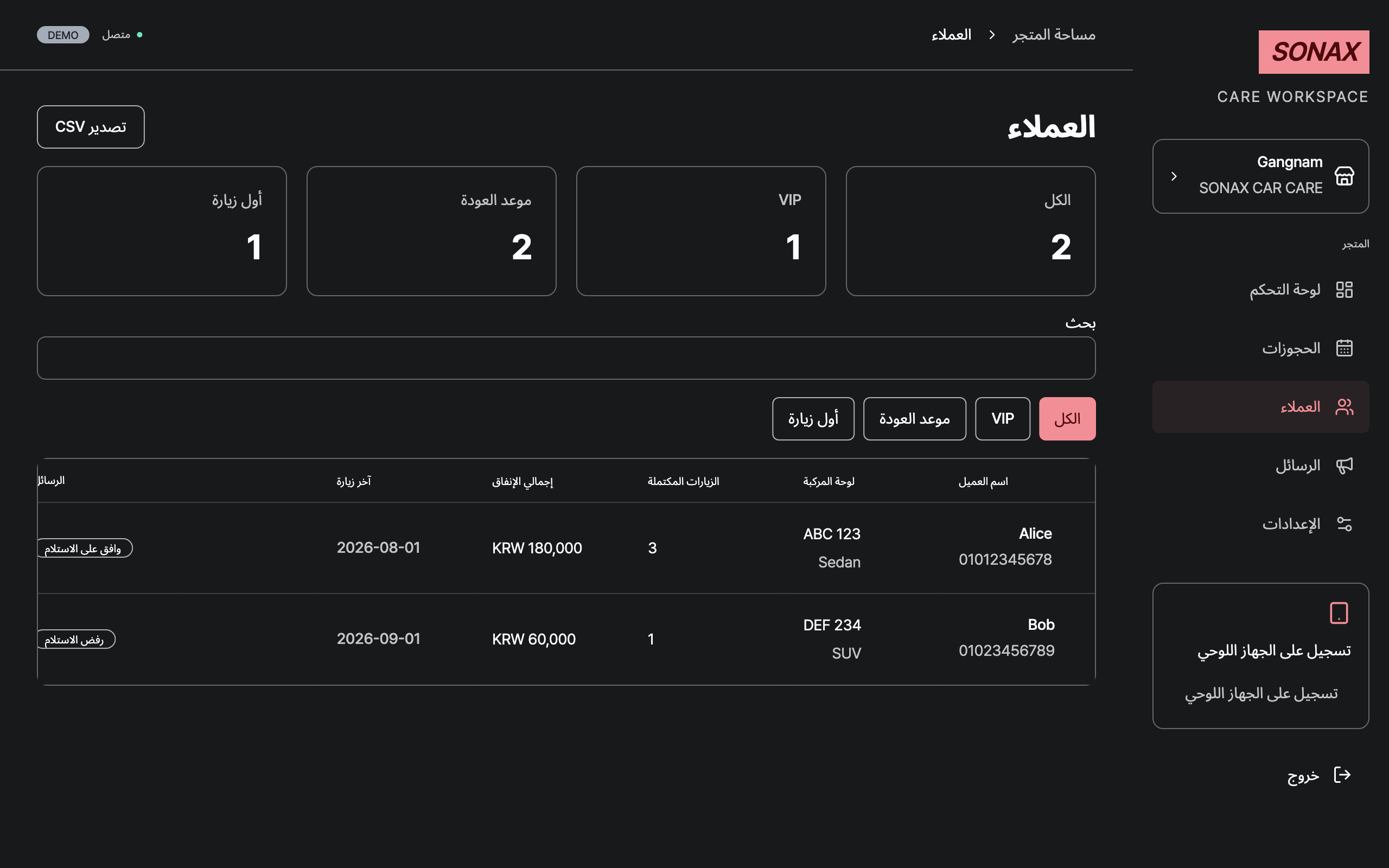Click KRW 60,000 spending cell

(x=533, y=639)
